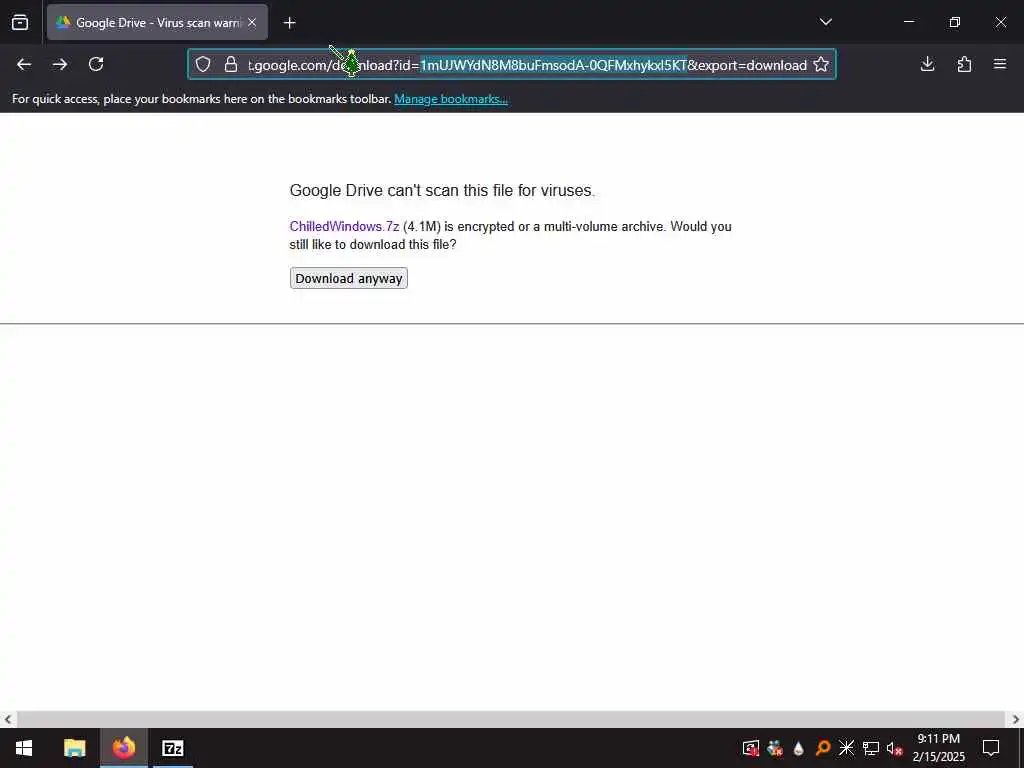The height and width of the screenshot is (768, 1024).
Task: Click the first tray icon with red badge
Action: point(750,748)
